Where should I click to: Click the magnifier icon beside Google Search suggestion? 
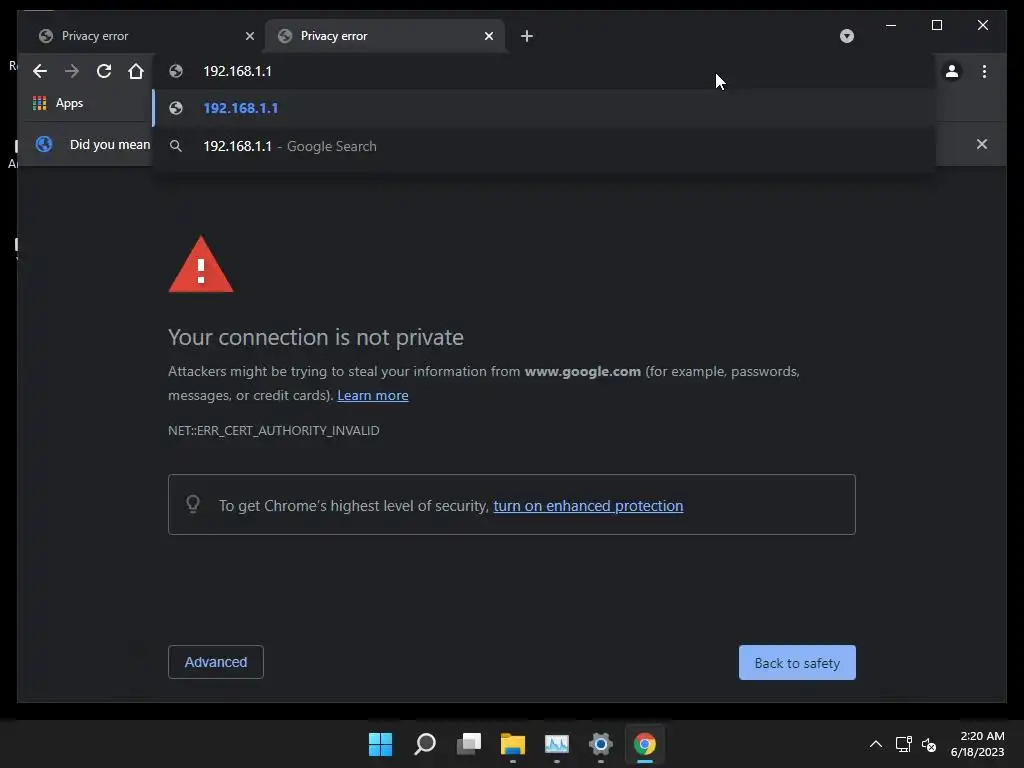(x=176, y=146)
